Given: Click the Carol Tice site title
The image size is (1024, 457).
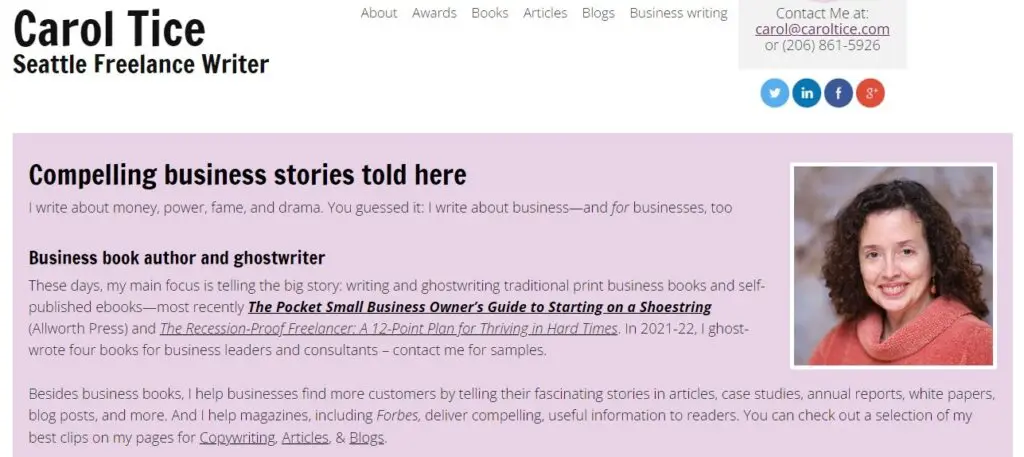Looking at the screenshot, I should [109, 28].
